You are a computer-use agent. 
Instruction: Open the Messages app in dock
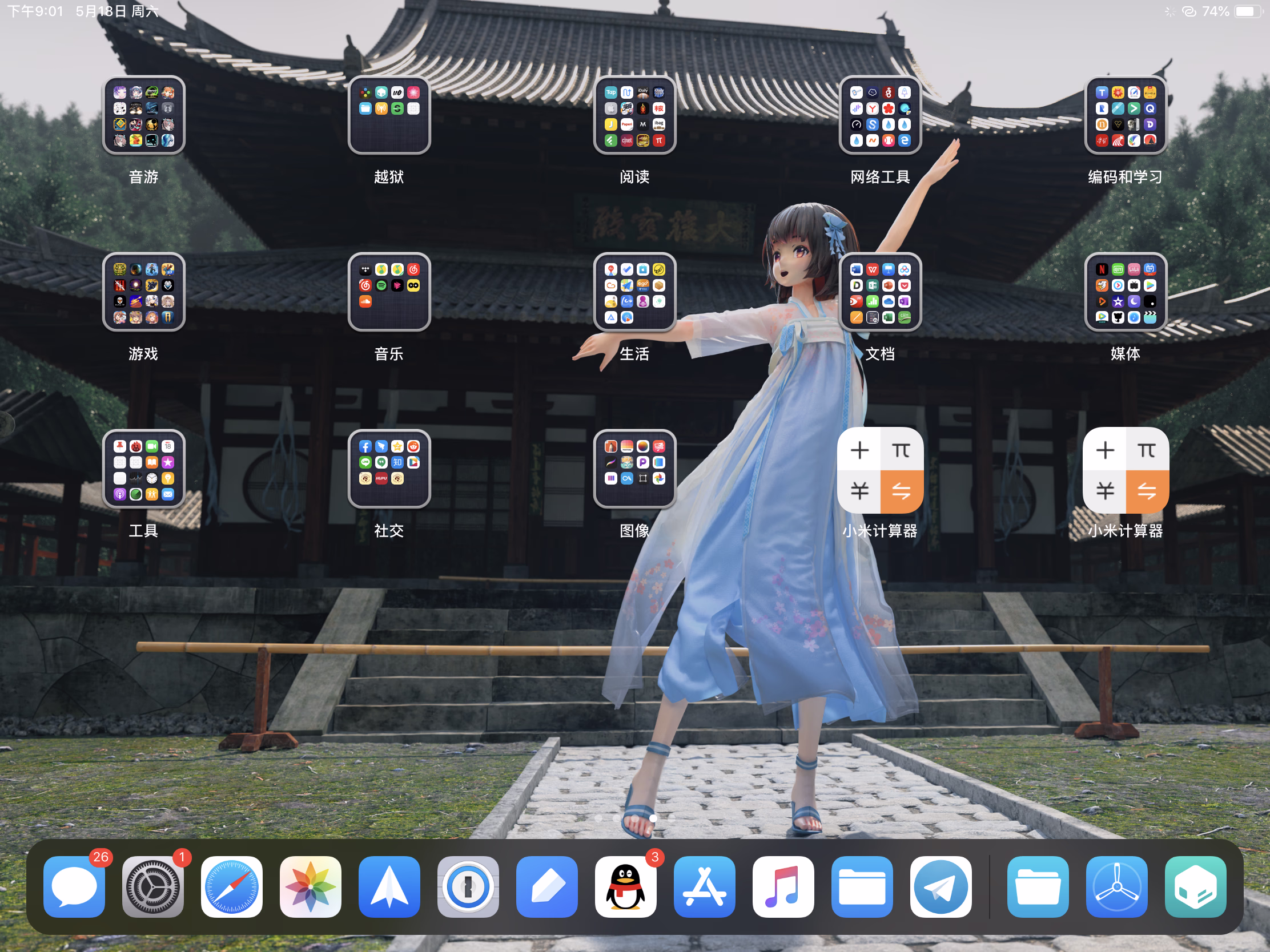pos(74,886)
